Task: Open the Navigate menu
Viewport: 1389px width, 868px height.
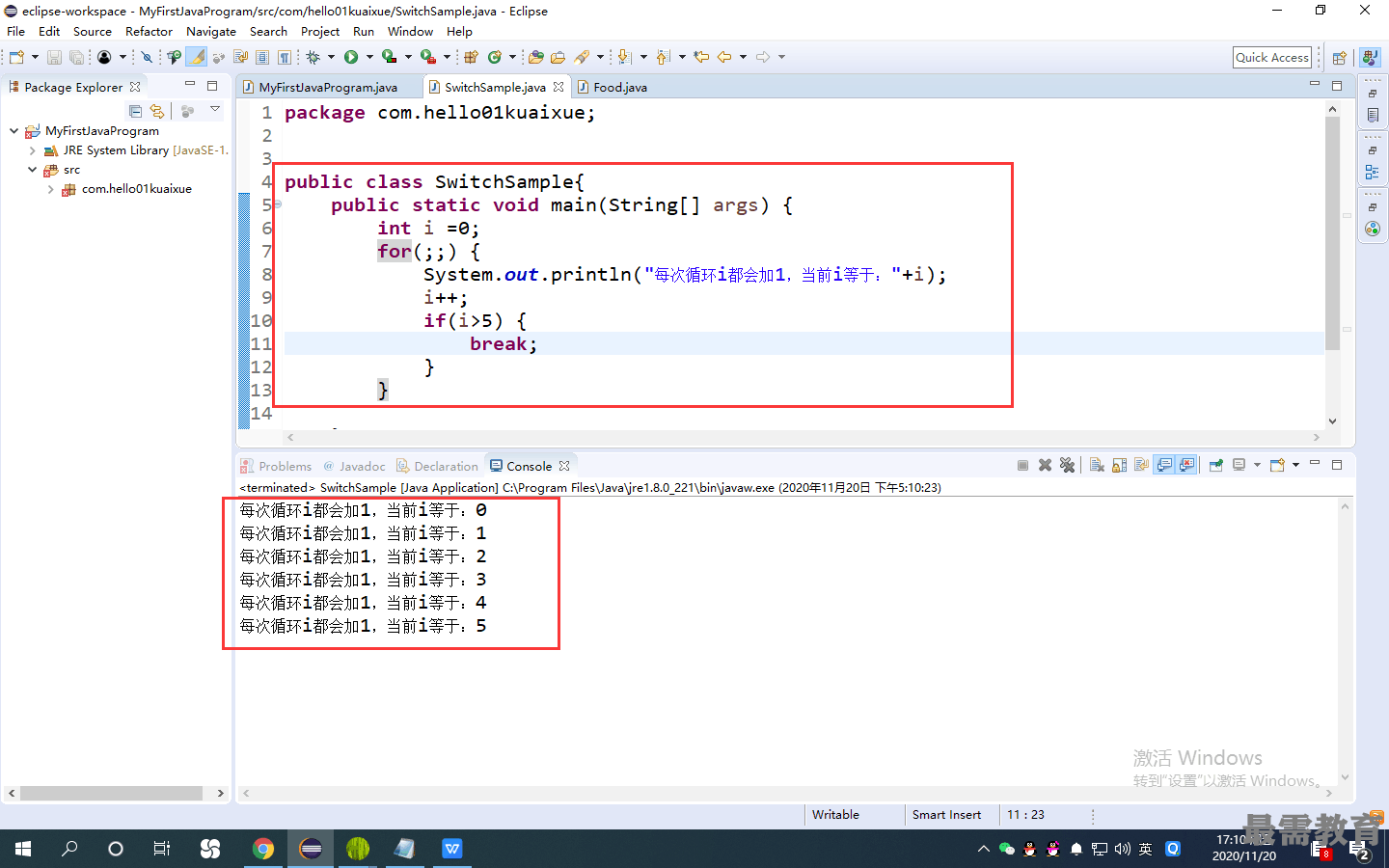Action: pos(210,31)
